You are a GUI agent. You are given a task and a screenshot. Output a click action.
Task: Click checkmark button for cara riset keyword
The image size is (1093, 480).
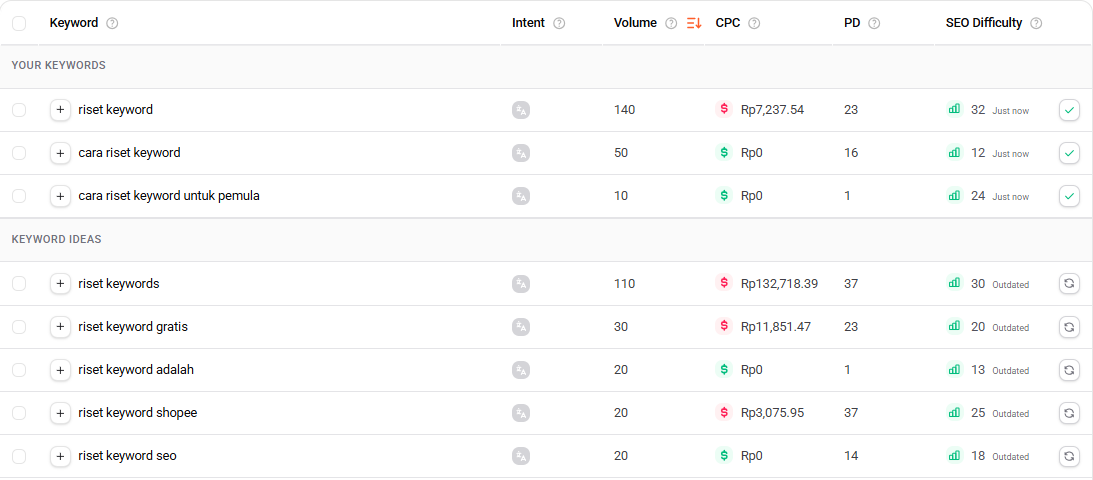[x=1069, y=153]
